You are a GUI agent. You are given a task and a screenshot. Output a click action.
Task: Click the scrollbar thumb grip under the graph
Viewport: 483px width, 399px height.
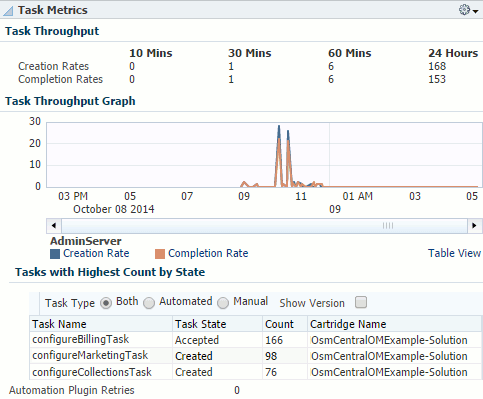[x=388, y=226]
